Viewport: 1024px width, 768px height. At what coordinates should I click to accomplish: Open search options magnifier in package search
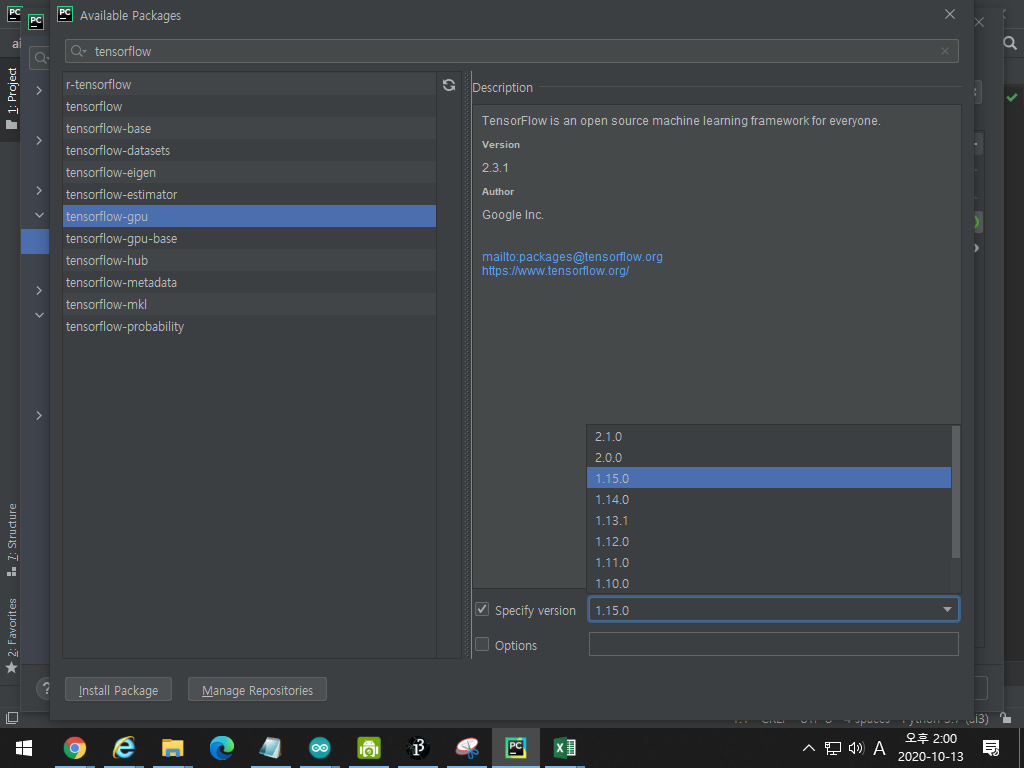(x=78, y=51)
